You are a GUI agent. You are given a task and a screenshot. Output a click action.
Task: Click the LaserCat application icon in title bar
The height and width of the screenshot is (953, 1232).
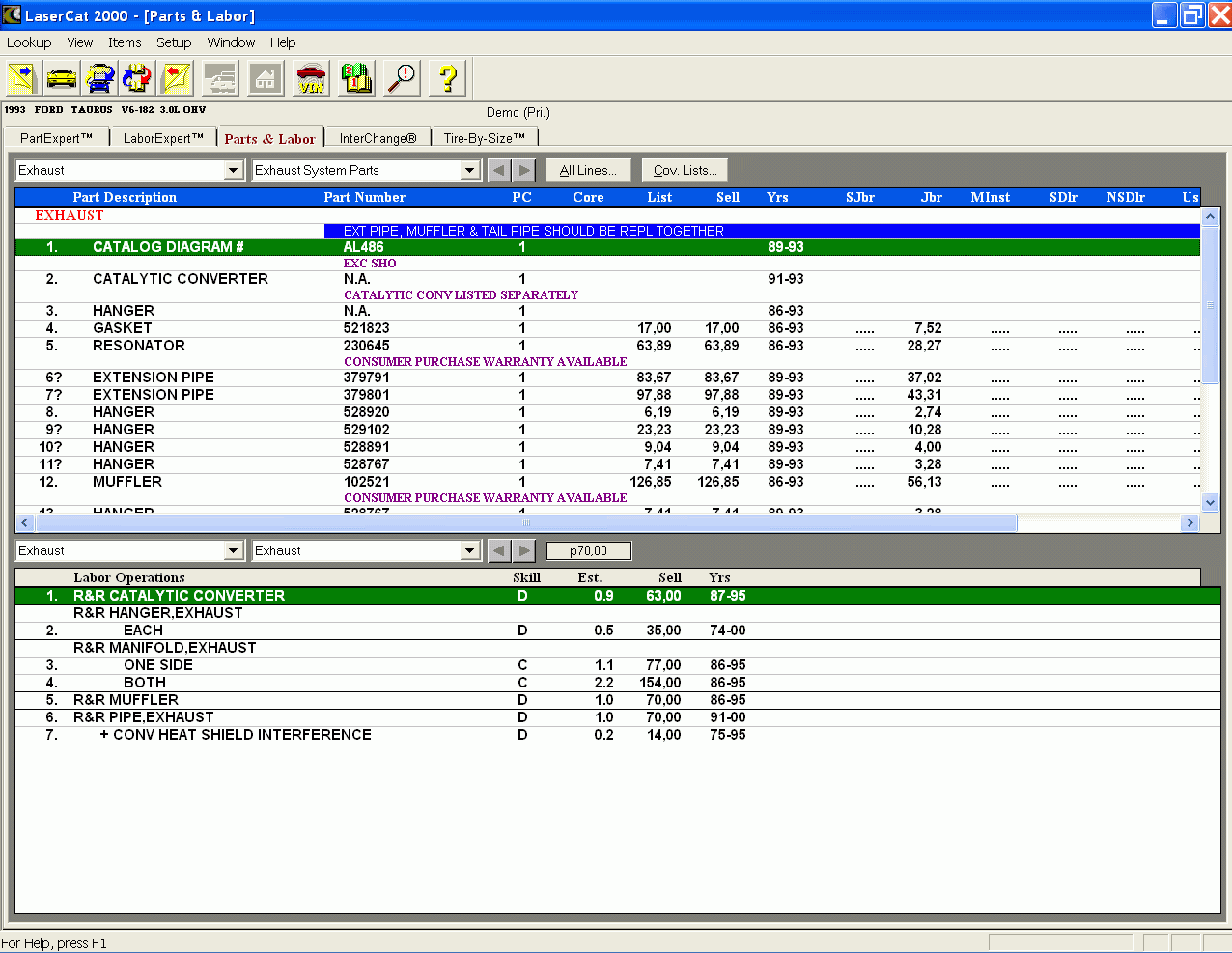pyautogui.click(x=12, y=14)
